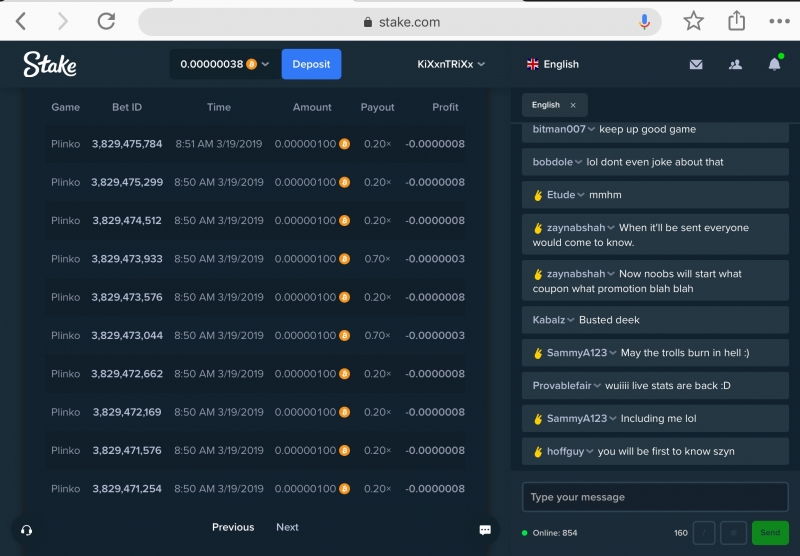Click the Bet ID column header
Viewport: 800px width, 556px height.
(x=127, y=107)
